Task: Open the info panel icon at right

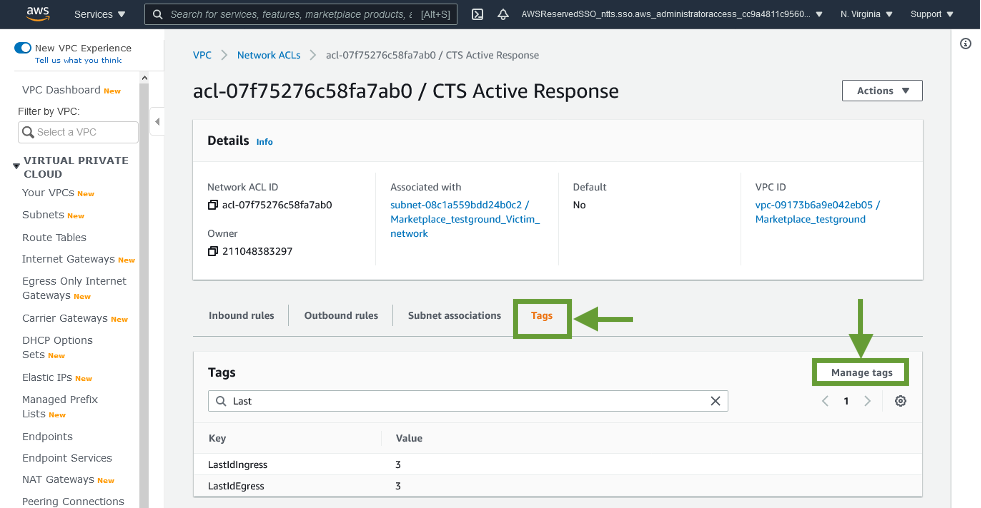Action: [x=965, y=43]
